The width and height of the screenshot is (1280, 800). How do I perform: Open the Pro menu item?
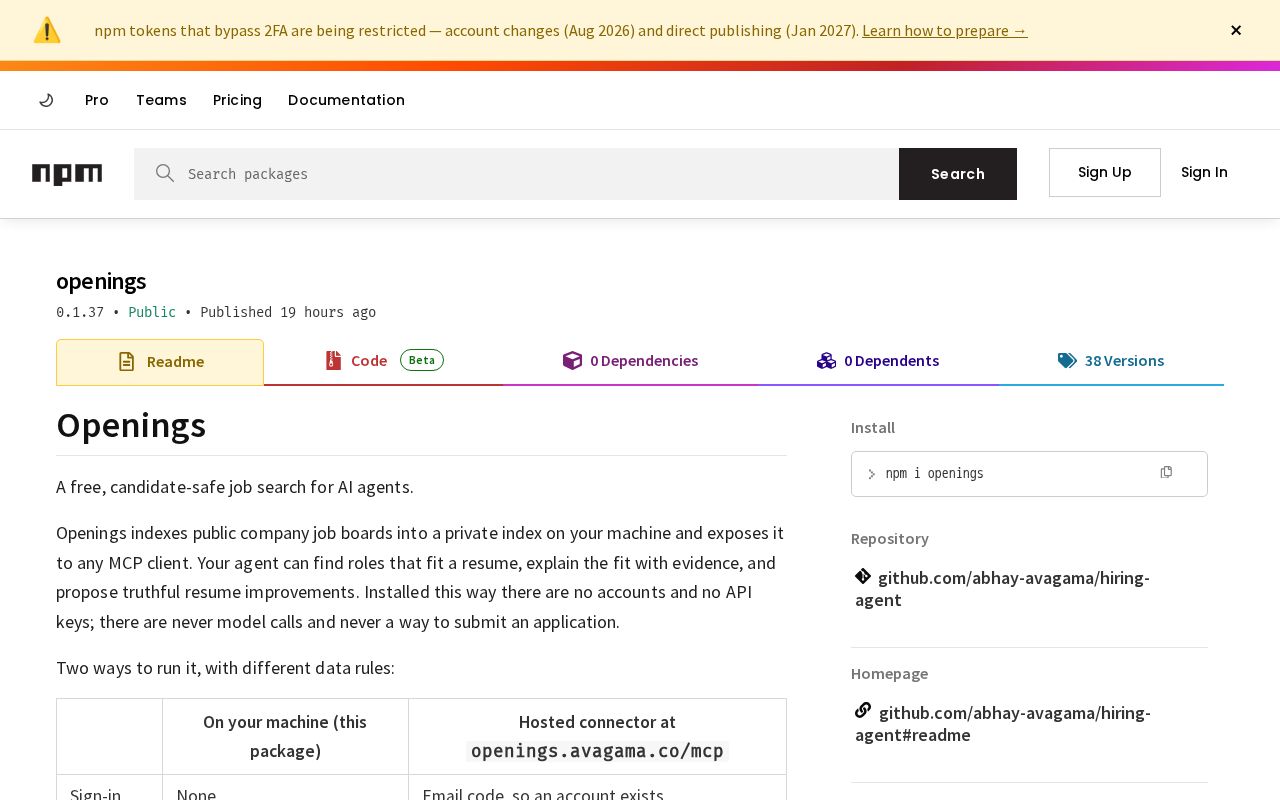click(x=97, y=100)
